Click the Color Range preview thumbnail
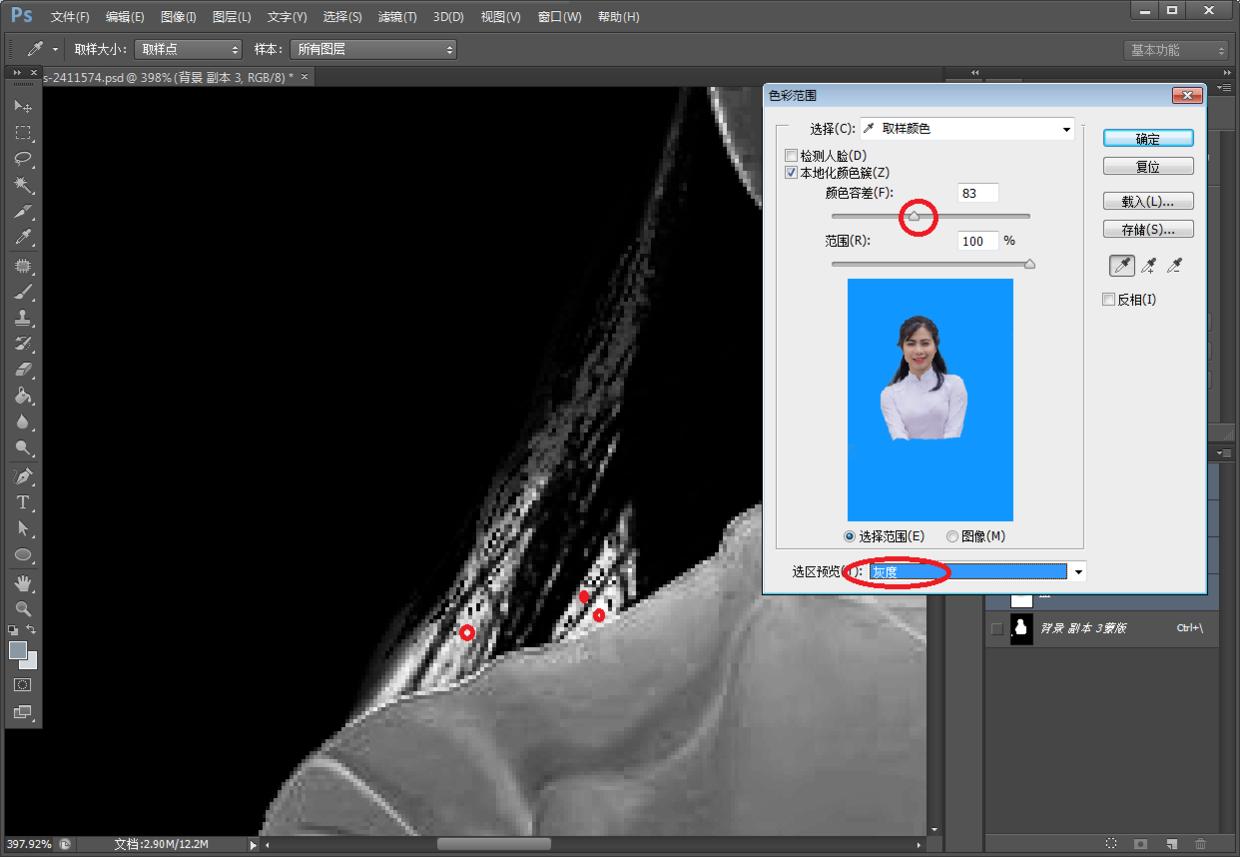 pos(930,399)
